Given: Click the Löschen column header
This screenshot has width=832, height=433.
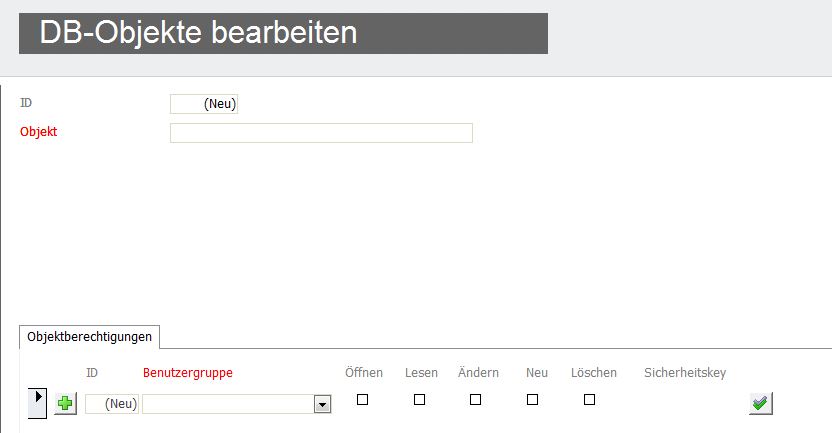Looking at the screenshot, I should [x=594, y=373].
